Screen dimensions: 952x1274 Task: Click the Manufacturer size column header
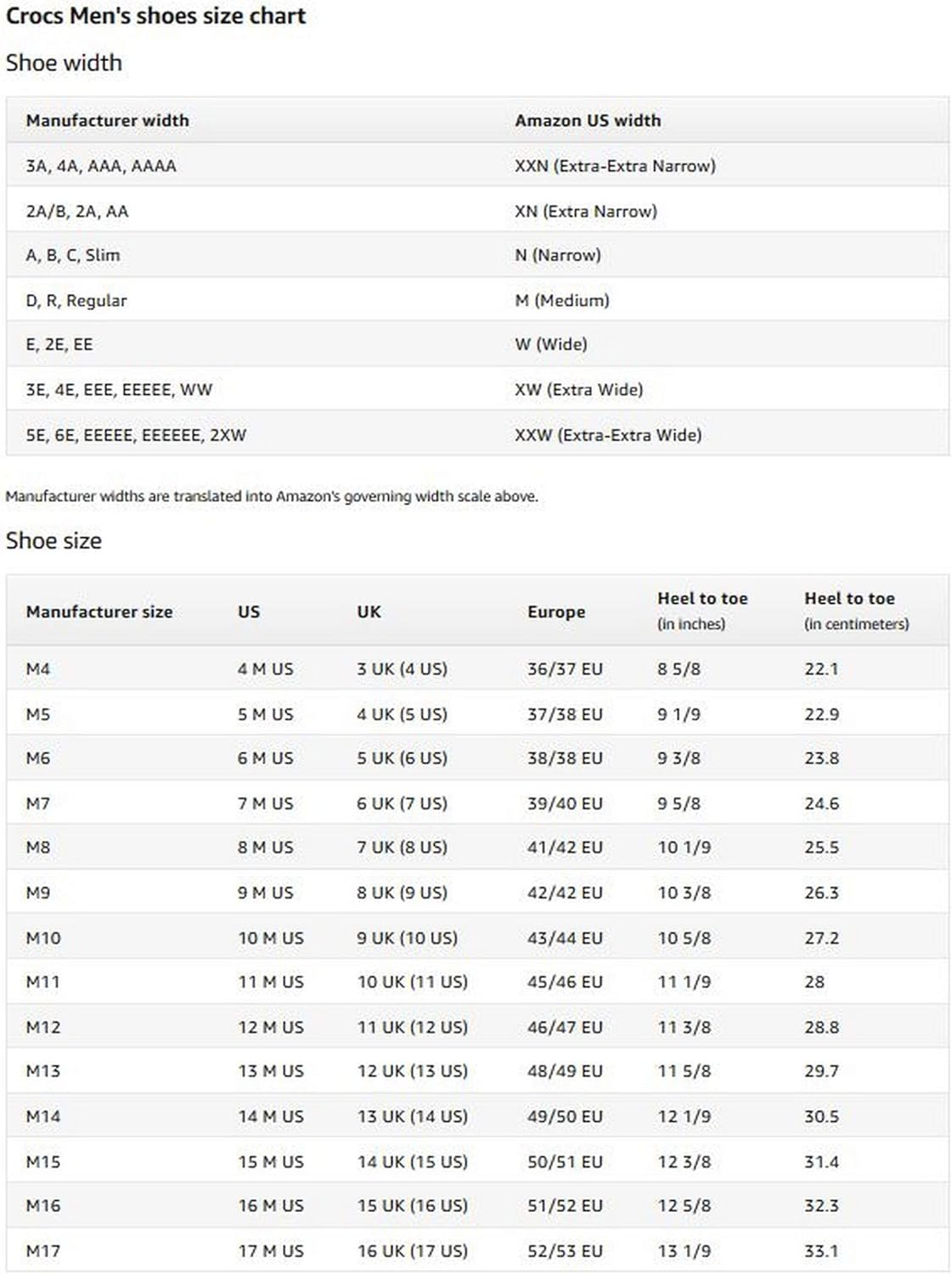pyautogui.click(x=99, y=612)
